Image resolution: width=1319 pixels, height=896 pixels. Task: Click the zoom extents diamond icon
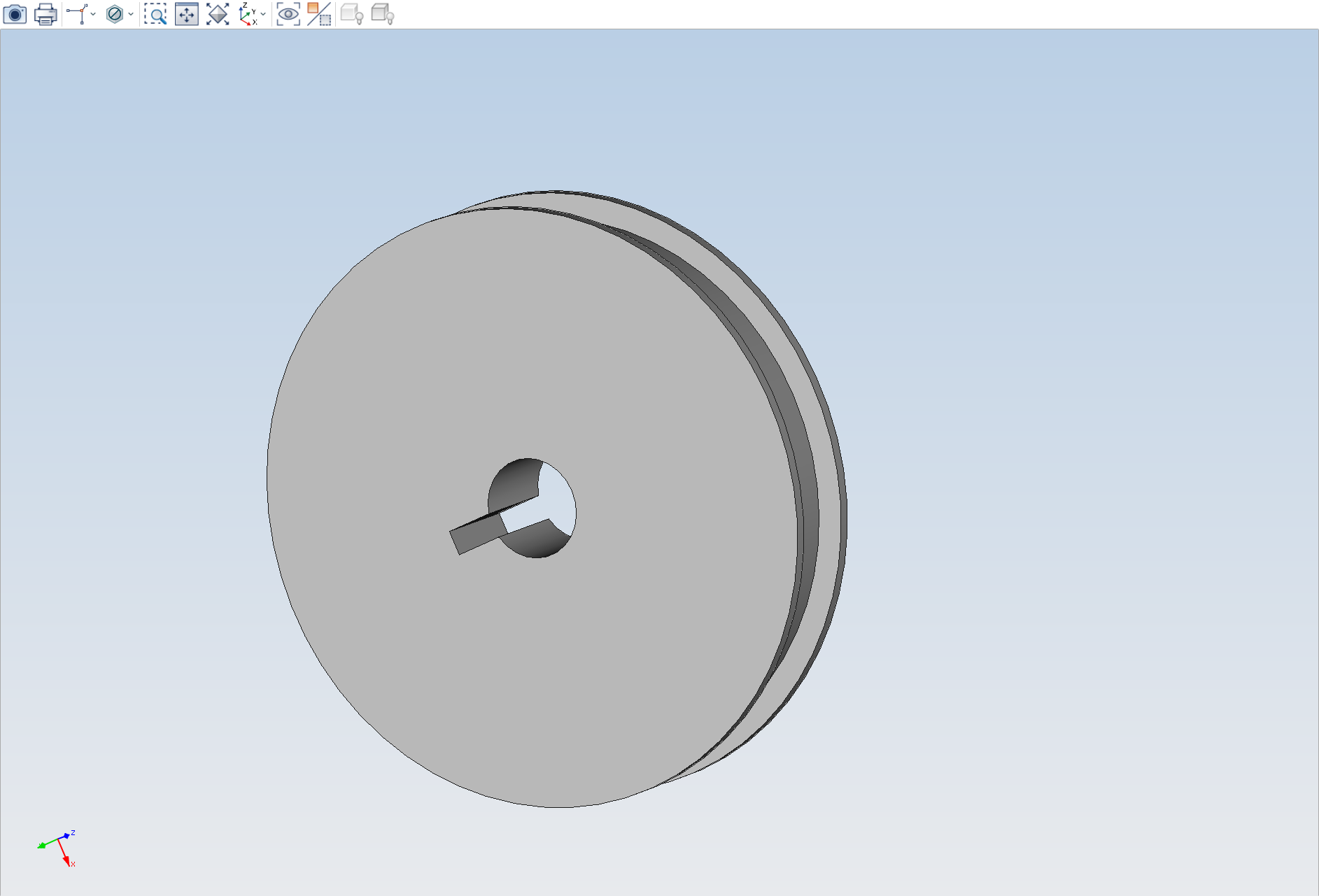click(218, 14)
